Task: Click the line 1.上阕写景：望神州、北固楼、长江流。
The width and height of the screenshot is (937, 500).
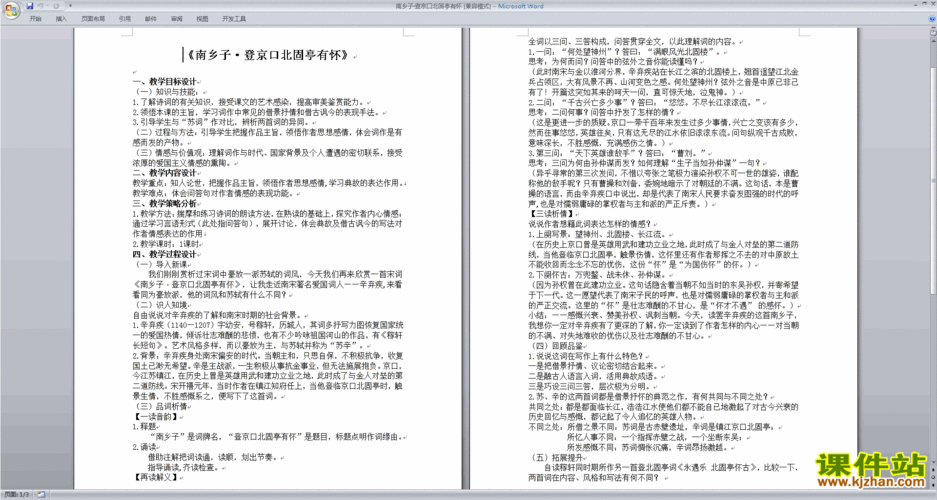Action: tap(596, 234)
